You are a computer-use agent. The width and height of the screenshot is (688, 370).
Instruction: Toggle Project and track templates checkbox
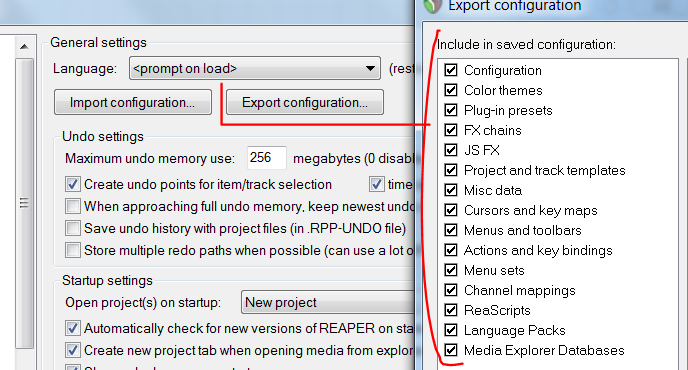(x=451, y=170)
